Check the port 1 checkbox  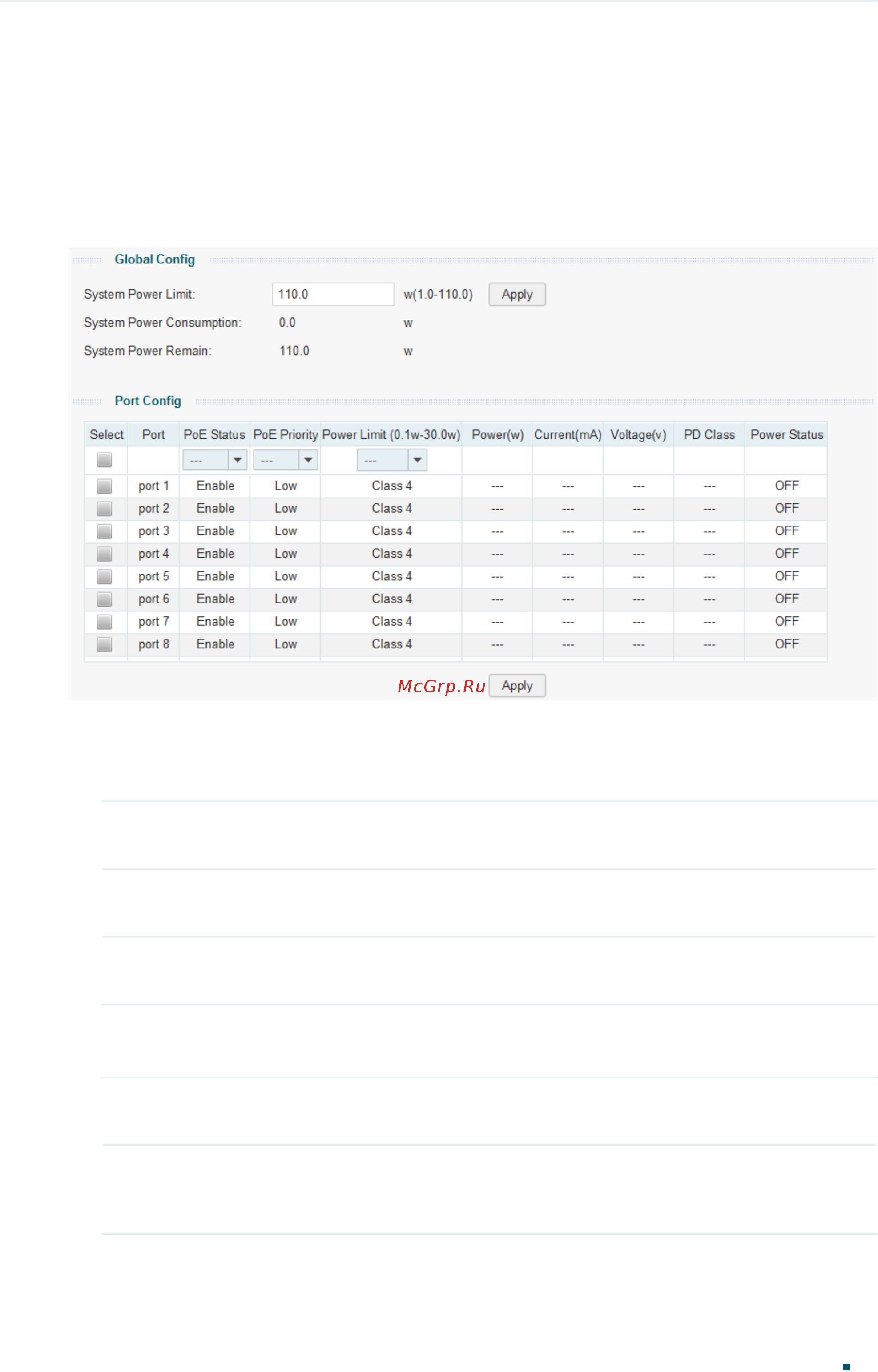click(105, 486)
